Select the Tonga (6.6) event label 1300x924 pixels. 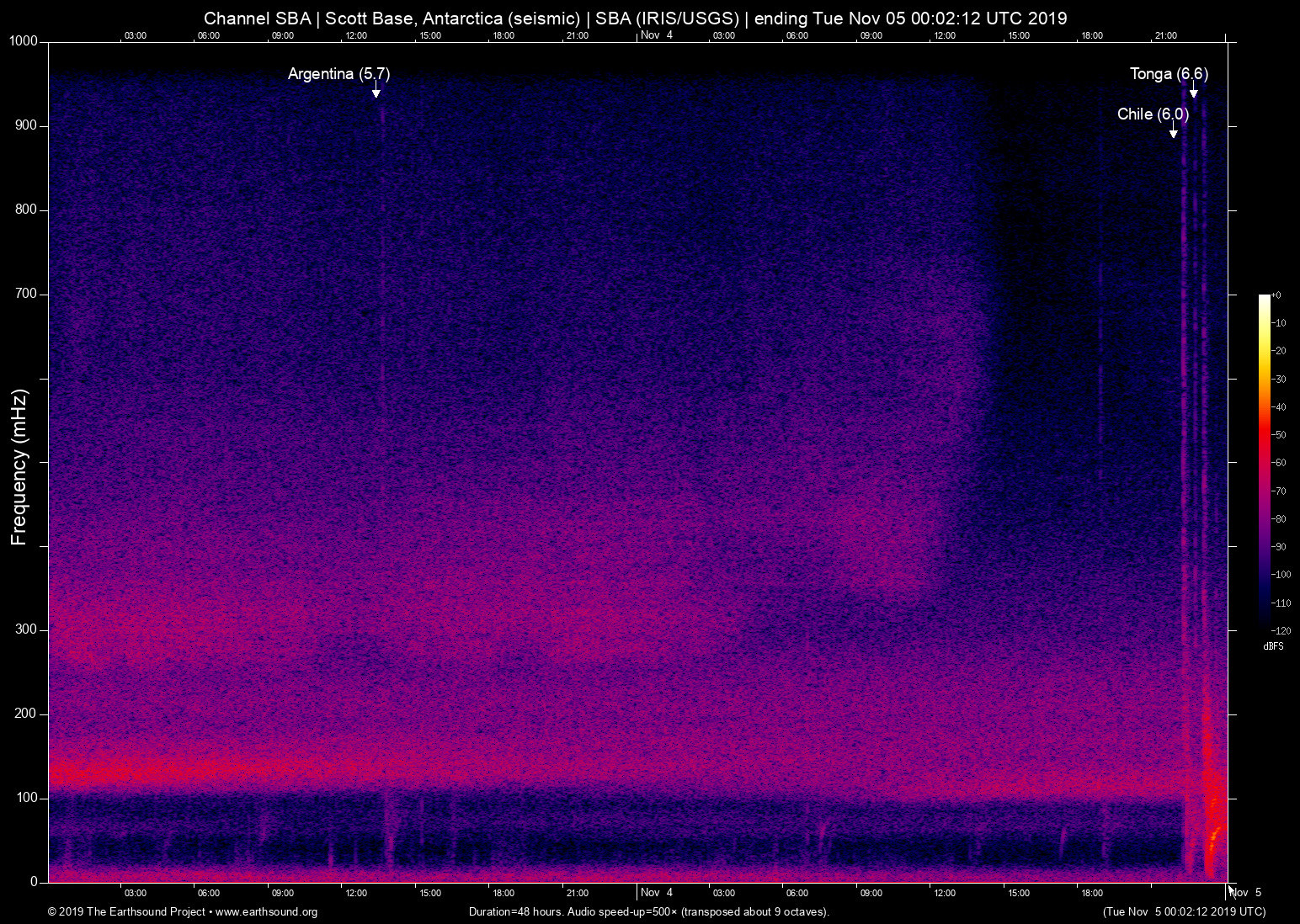tap(1168, 74)
